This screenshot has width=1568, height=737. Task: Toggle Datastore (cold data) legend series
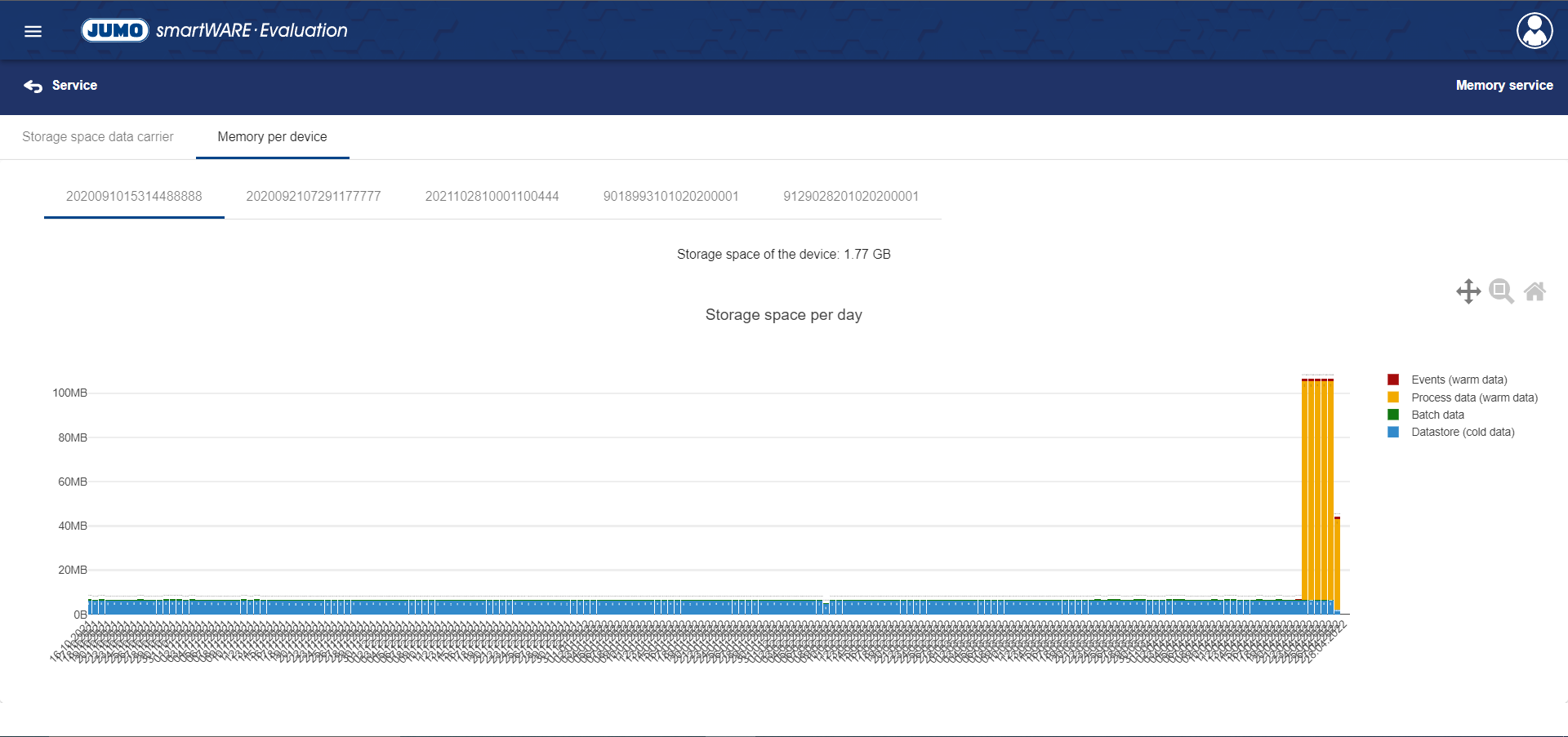[x=1463, y=432]
